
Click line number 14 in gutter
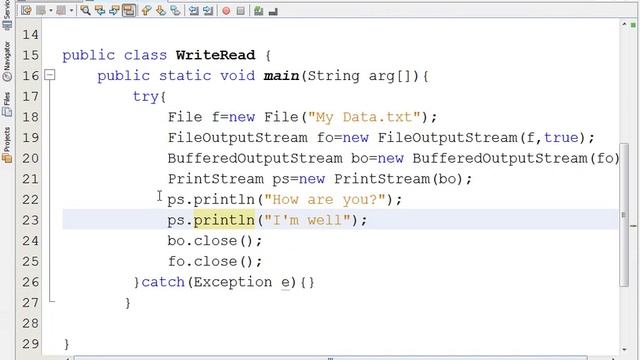point(30,35)
